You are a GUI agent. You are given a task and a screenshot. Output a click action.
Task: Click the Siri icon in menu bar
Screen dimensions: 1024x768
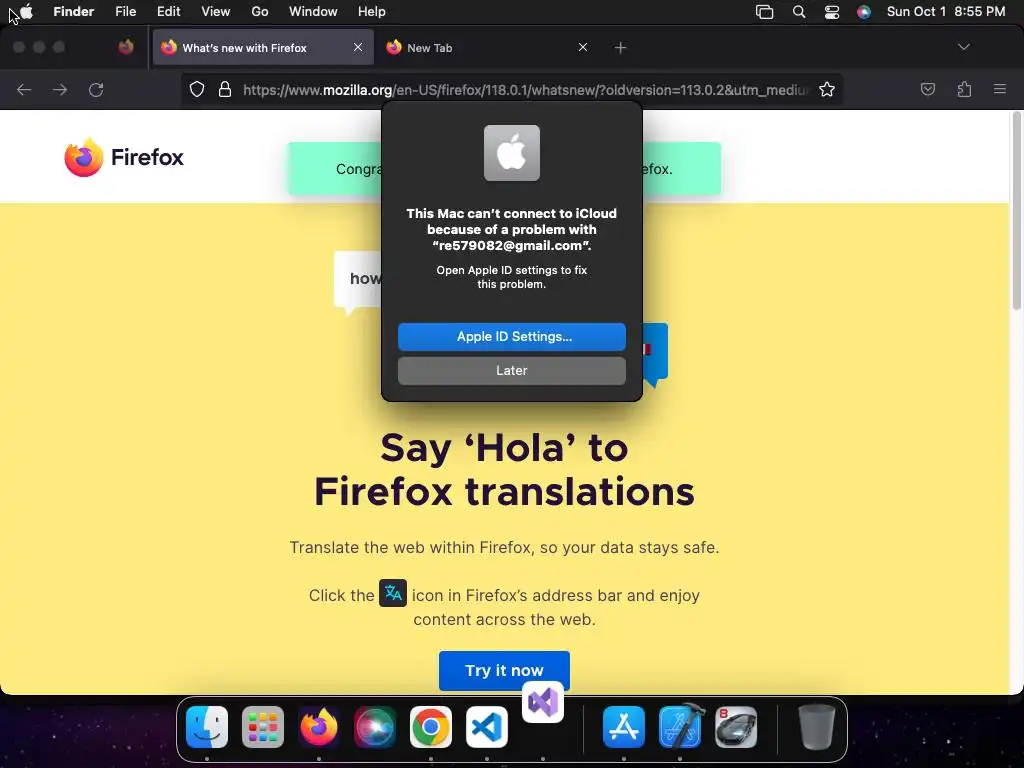tap(864, 12)
